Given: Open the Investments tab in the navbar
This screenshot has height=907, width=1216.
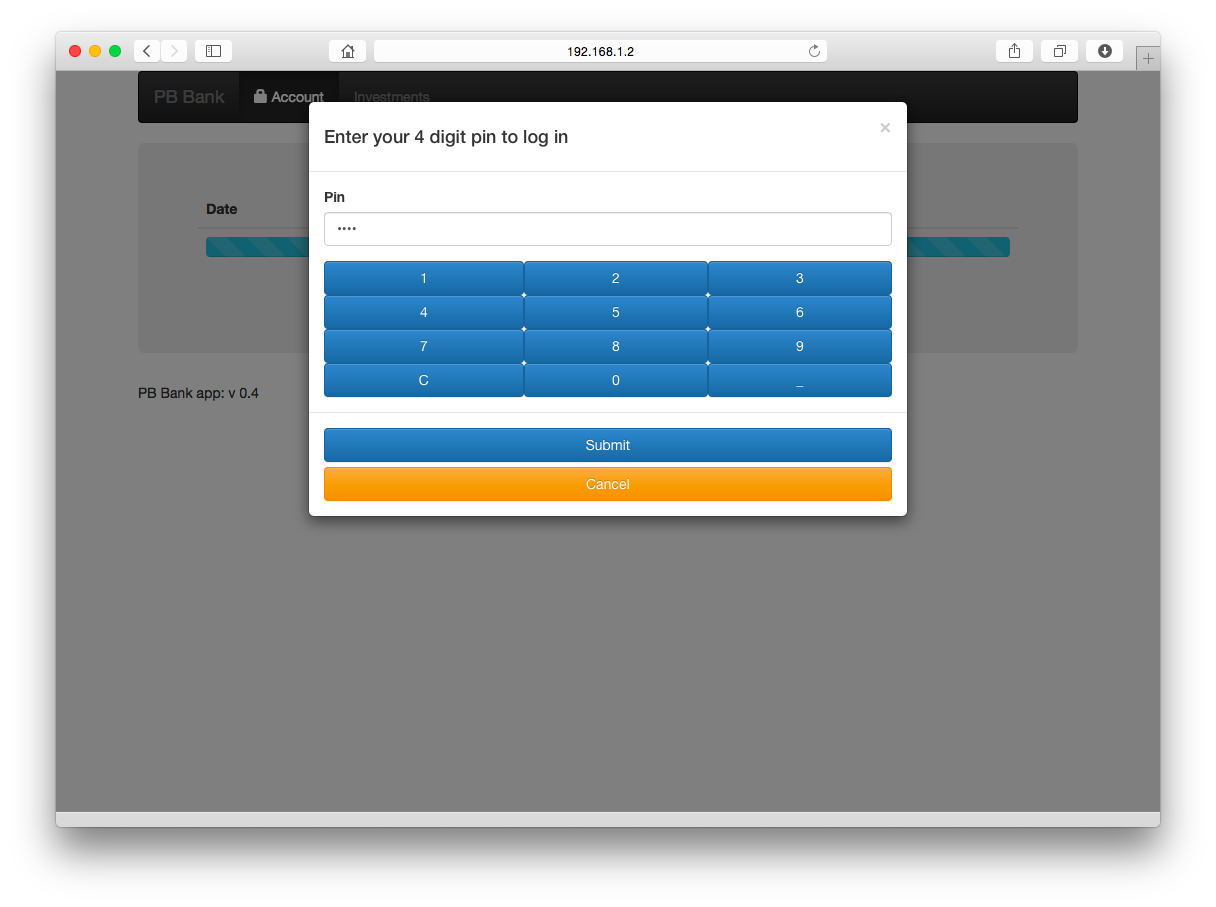Looking at the screenshot, I should click(392, 97).
